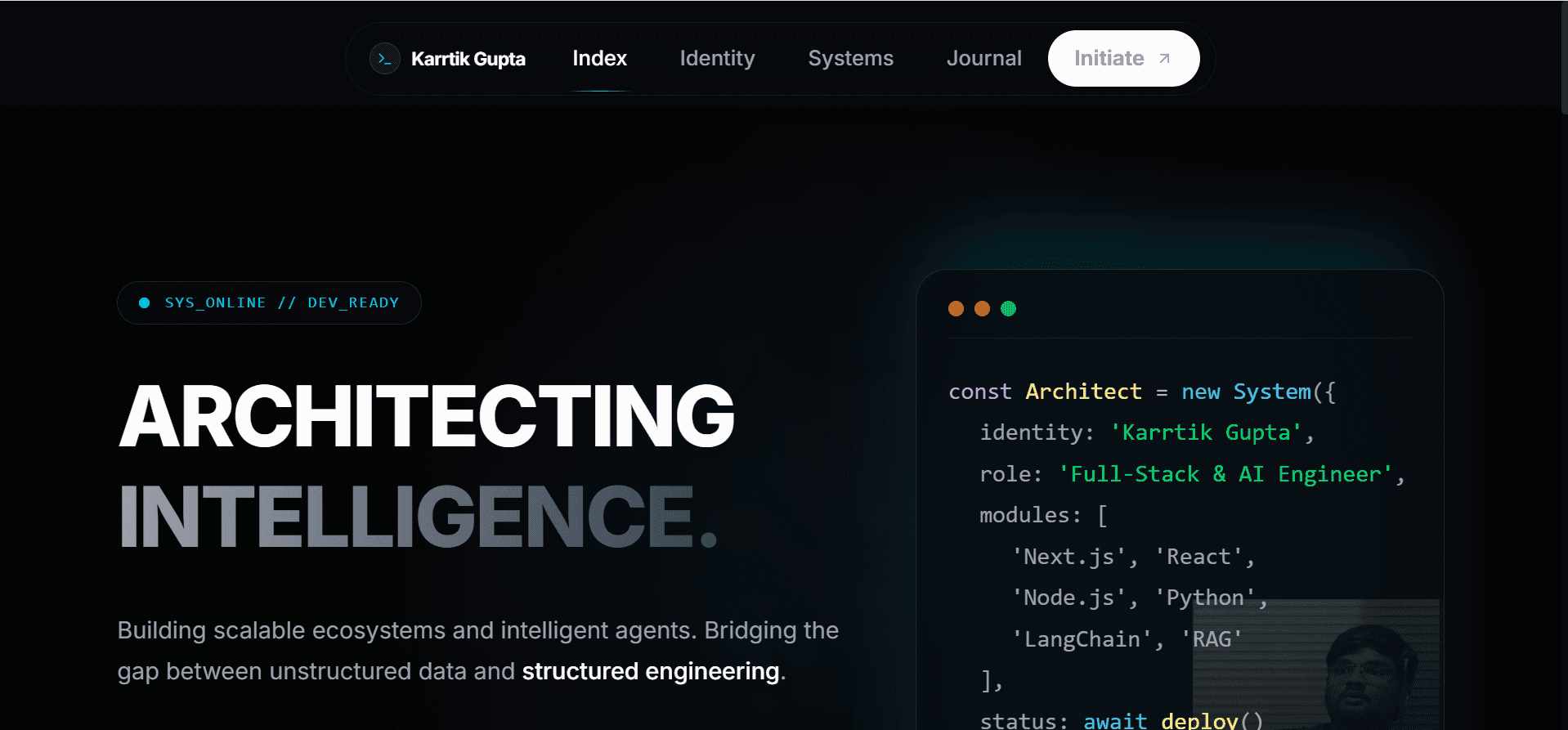This screenshot has height=730, width=1568.
Task: Navigate to Journal page
Action: coord(983,59)
